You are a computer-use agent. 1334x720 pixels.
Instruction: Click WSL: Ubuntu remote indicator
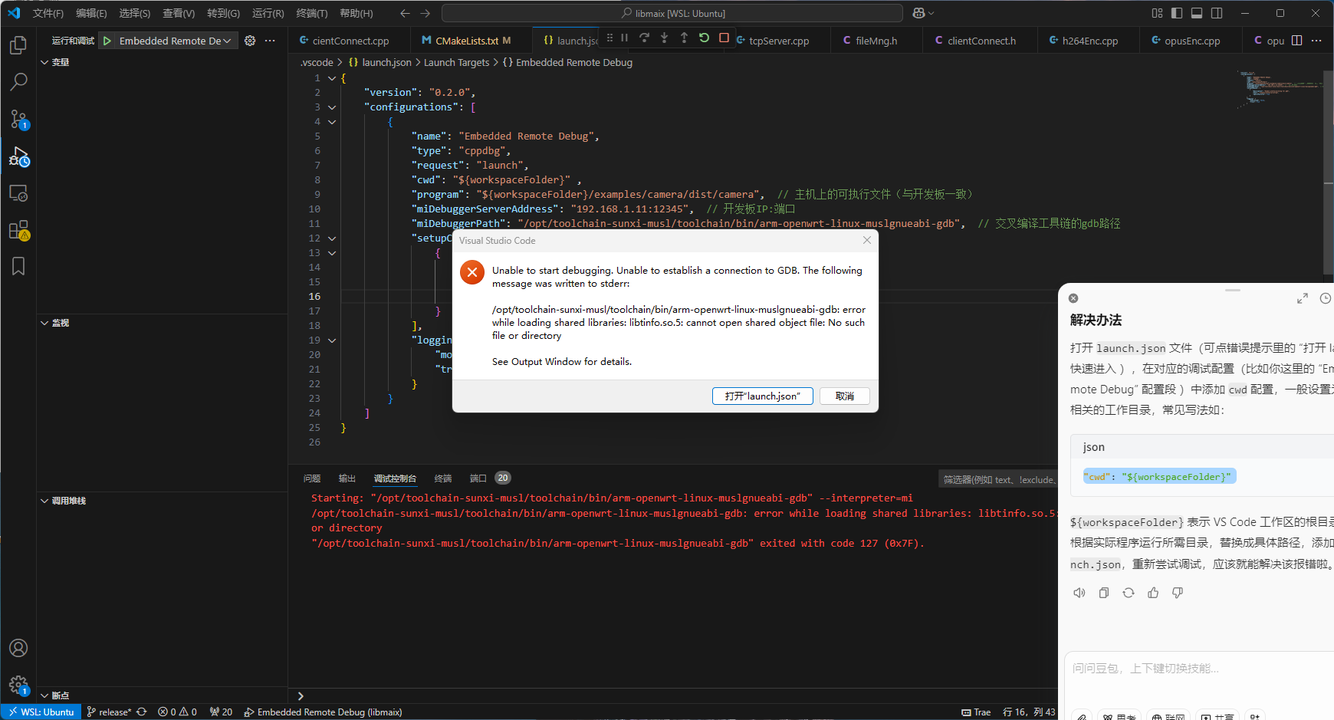pyautogui.click(x=40, y=712)
